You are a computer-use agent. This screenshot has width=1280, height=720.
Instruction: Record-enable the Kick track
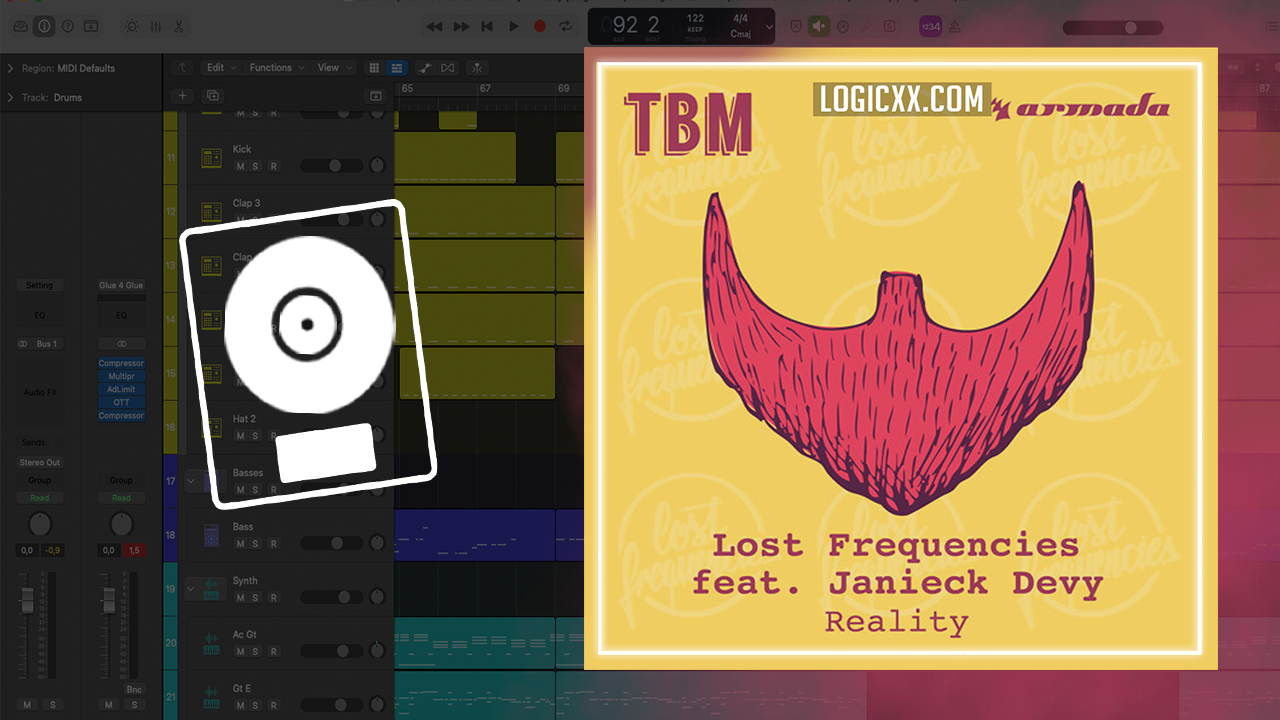click(x=274, y=166)
